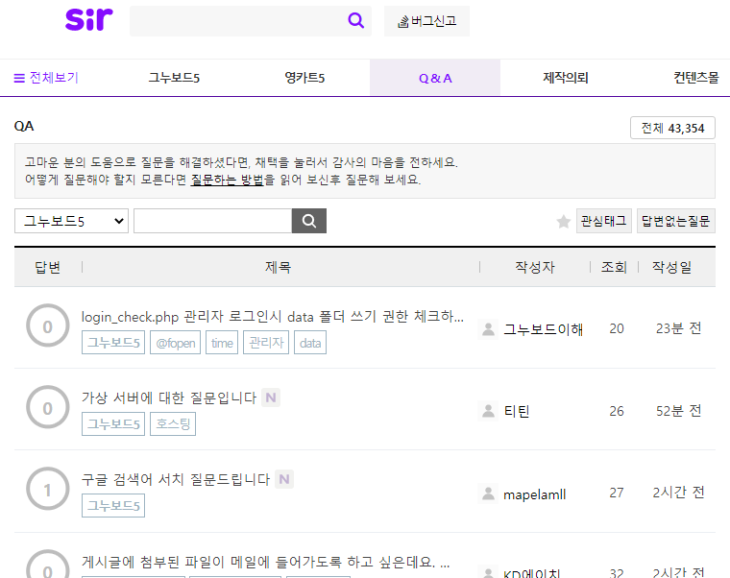Select the Q&A tab

pos(435,78)
